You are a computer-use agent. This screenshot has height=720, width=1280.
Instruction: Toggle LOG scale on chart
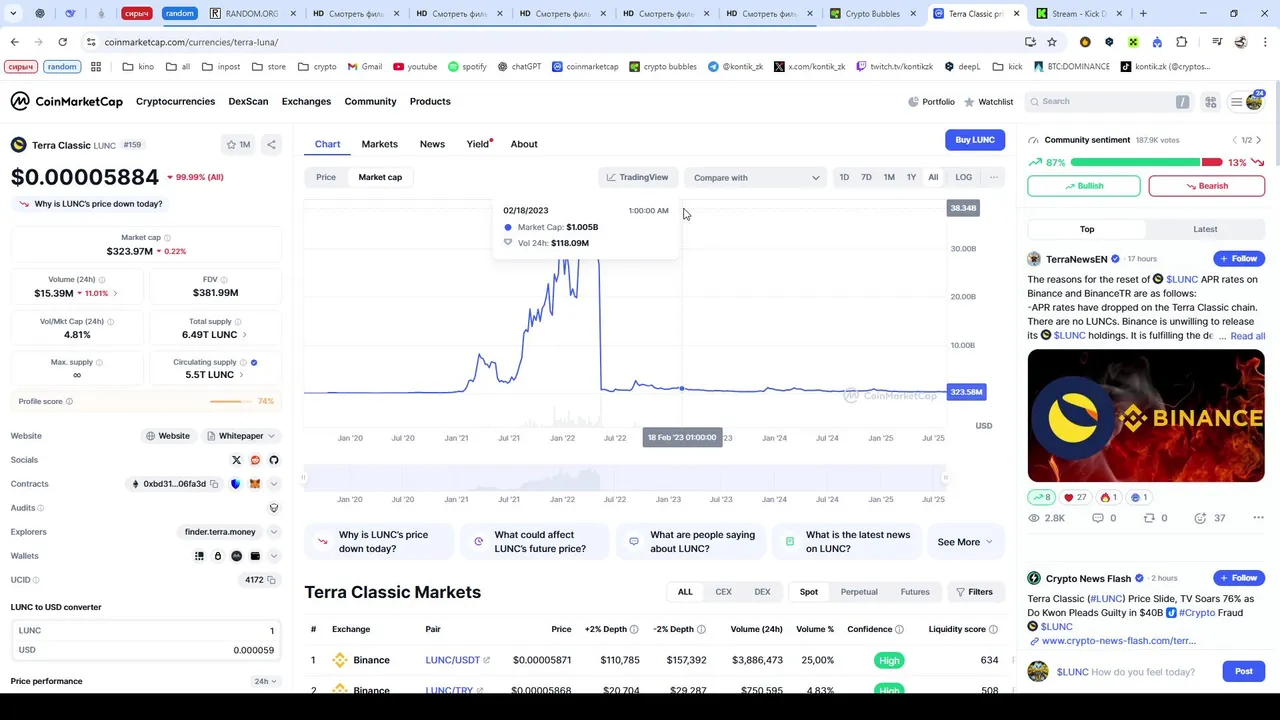click(963, 177)
